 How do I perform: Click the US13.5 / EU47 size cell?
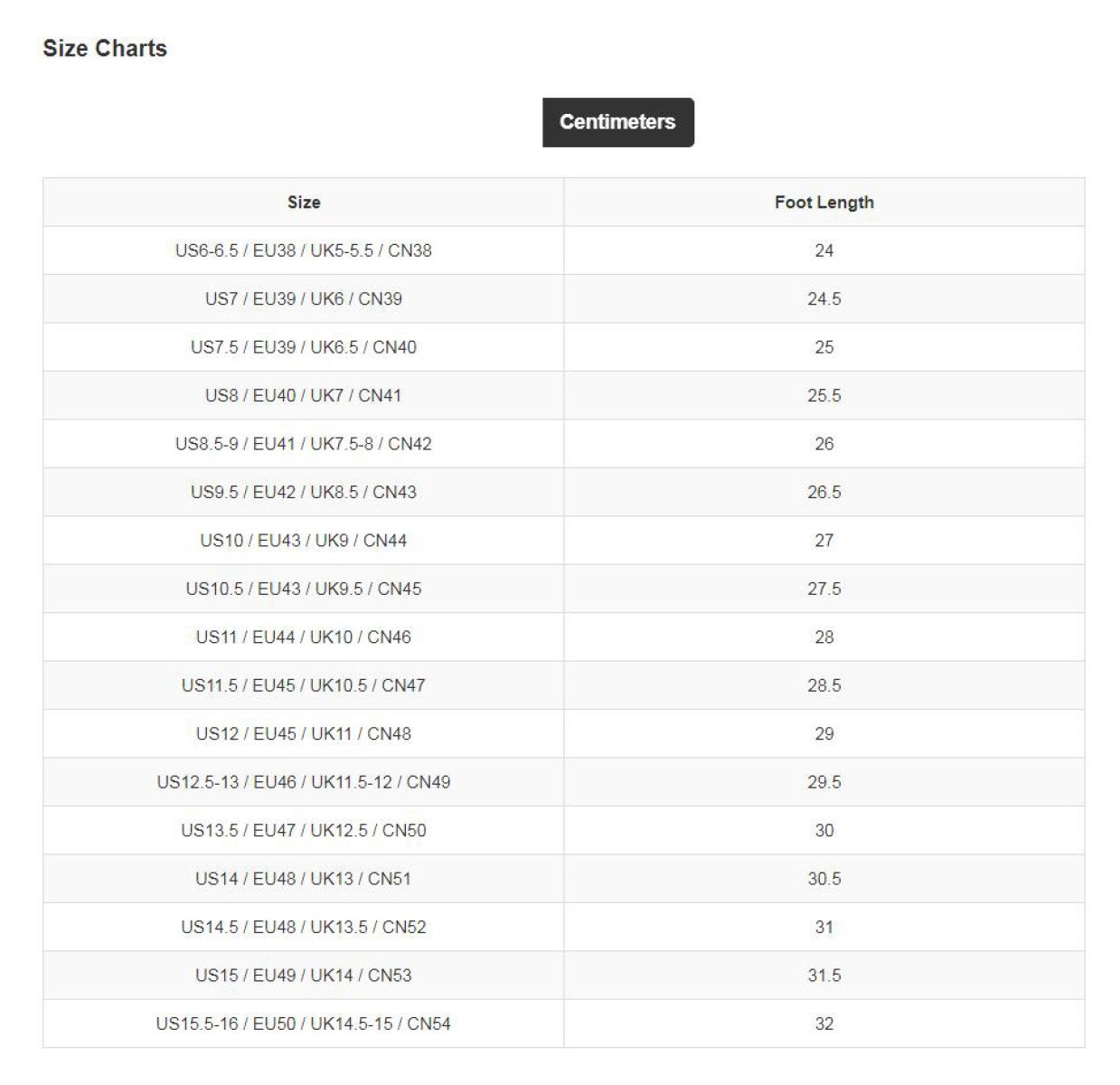(x=304, y=831)
